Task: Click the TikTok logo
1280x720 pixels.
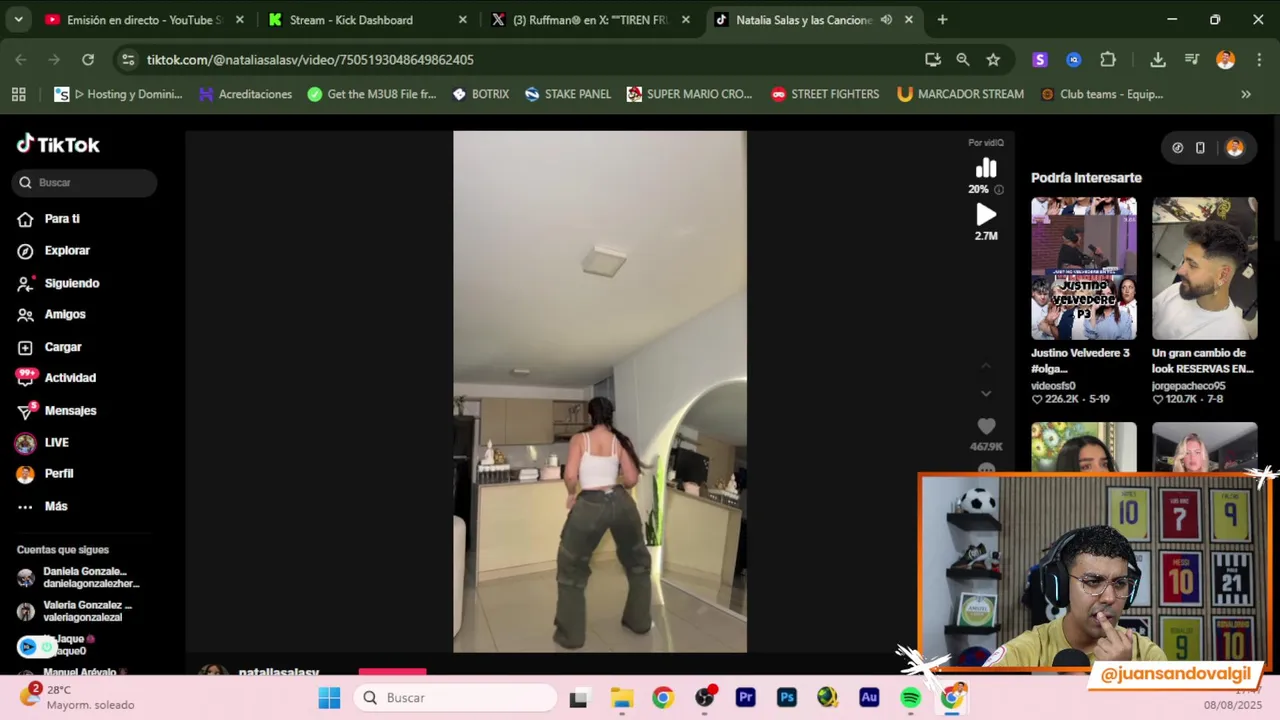Action: pos(58,145)
